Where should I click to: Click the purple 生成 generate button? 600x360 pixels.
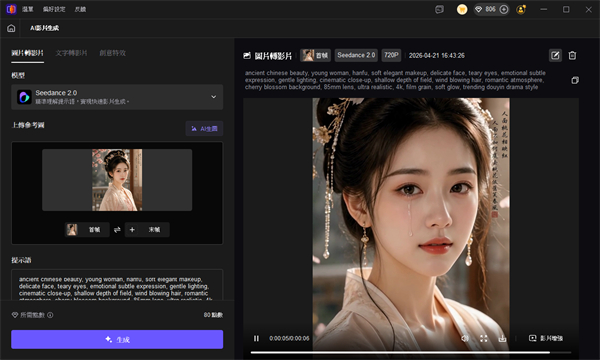tap(117, 339)
